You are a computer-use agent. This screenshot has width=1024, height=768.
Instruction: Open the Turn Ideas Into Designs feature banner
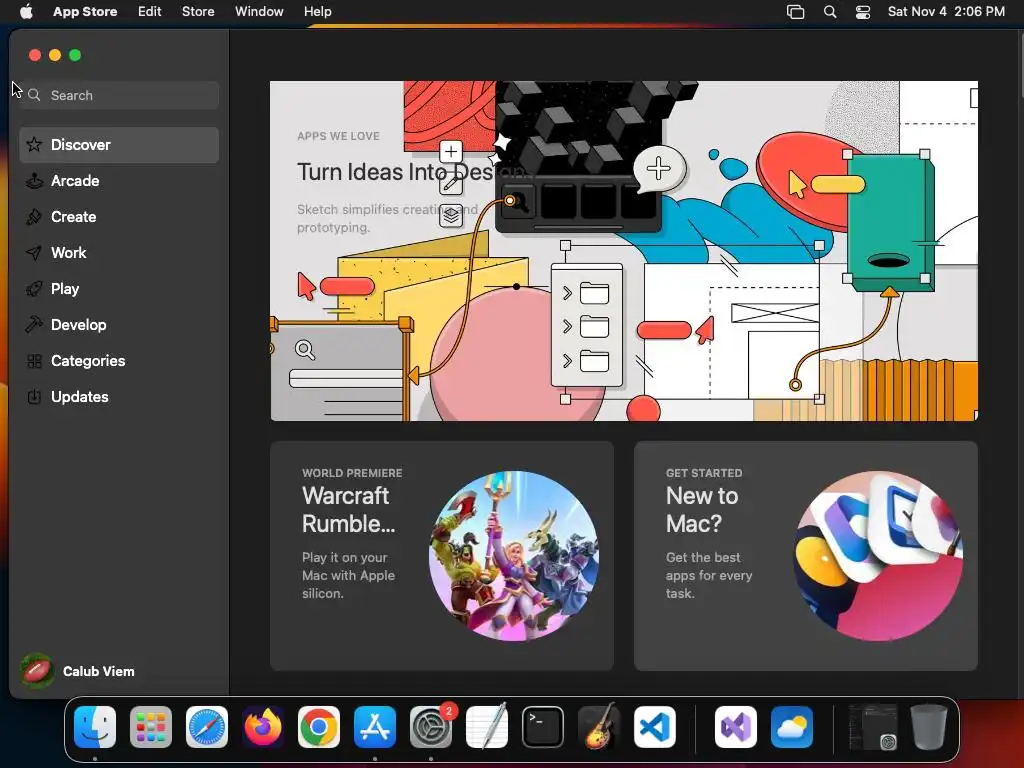tap(624, 251)
